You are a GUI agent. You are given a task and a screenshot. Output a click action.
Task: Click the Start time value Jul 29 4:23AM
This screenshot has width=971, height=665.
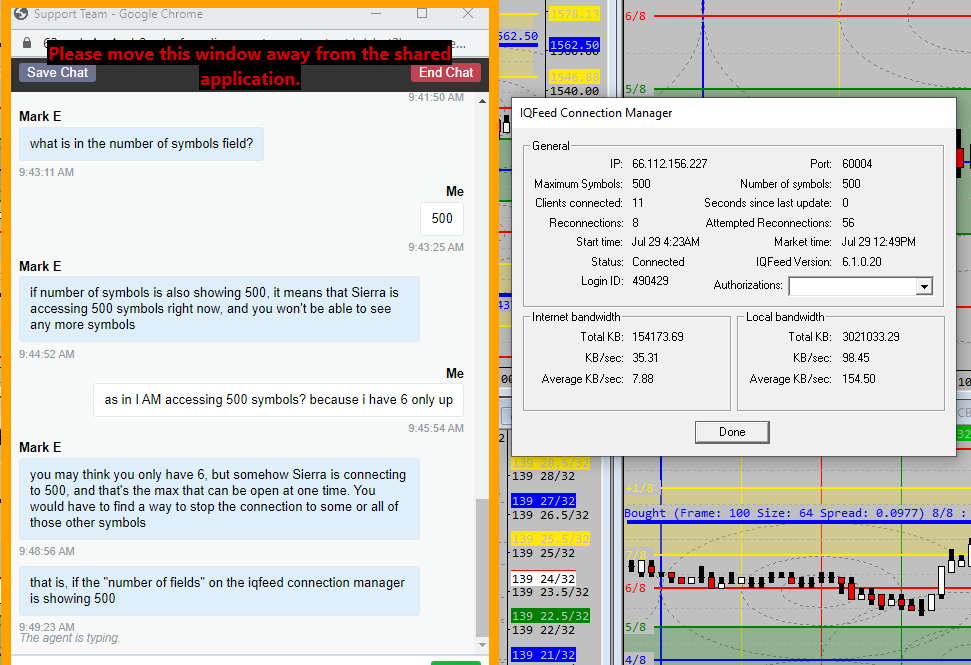[666, 241]
